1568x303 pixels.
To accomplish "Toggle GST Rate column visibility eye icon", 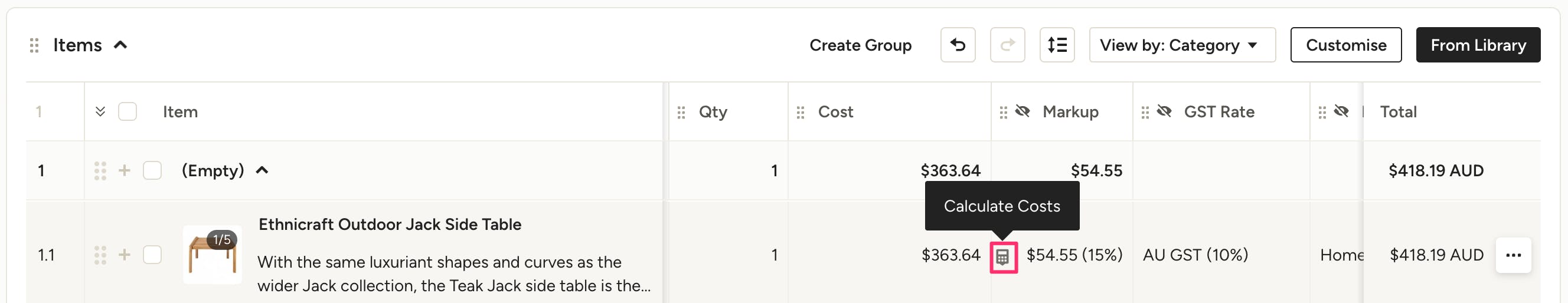I will click(1164, 111).
